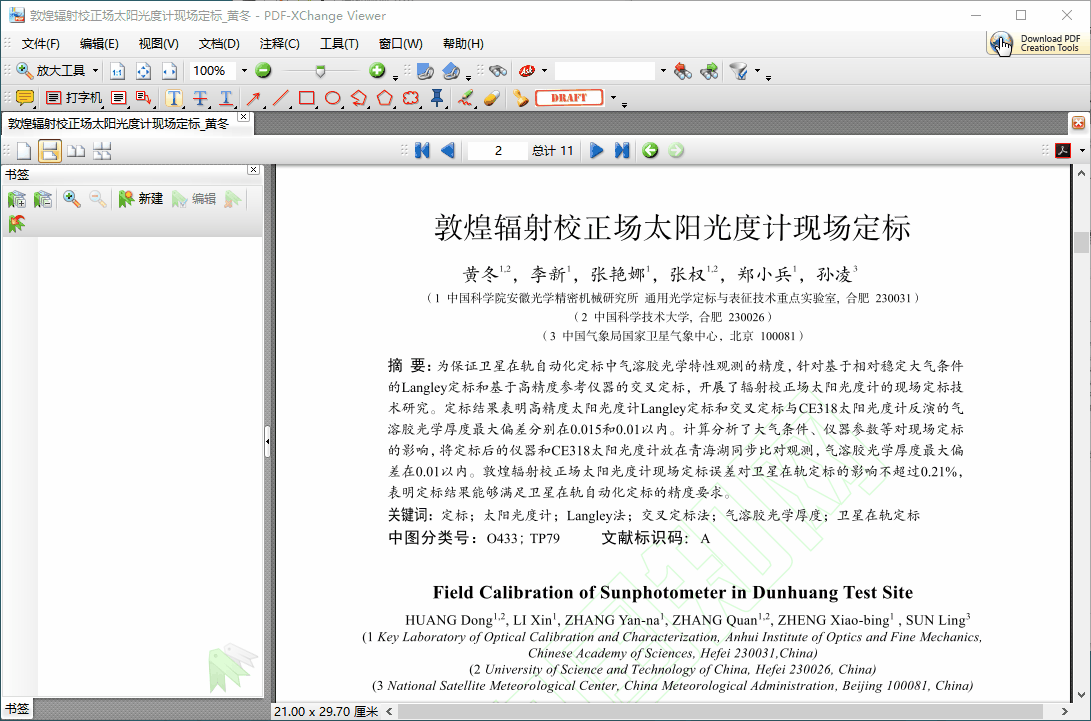1091x721 pixels.
Task: Open the 编辑(E) menu
Action: 99,44
